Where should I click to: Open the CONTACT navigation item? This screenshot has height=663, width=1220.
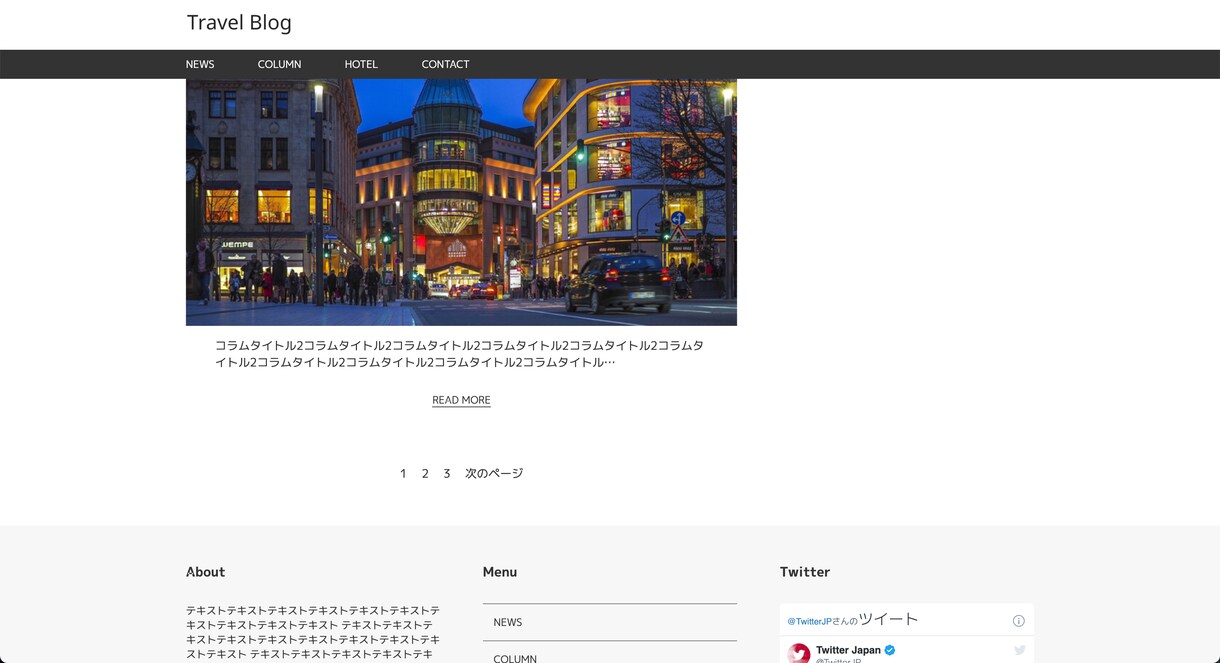point(445,64)
